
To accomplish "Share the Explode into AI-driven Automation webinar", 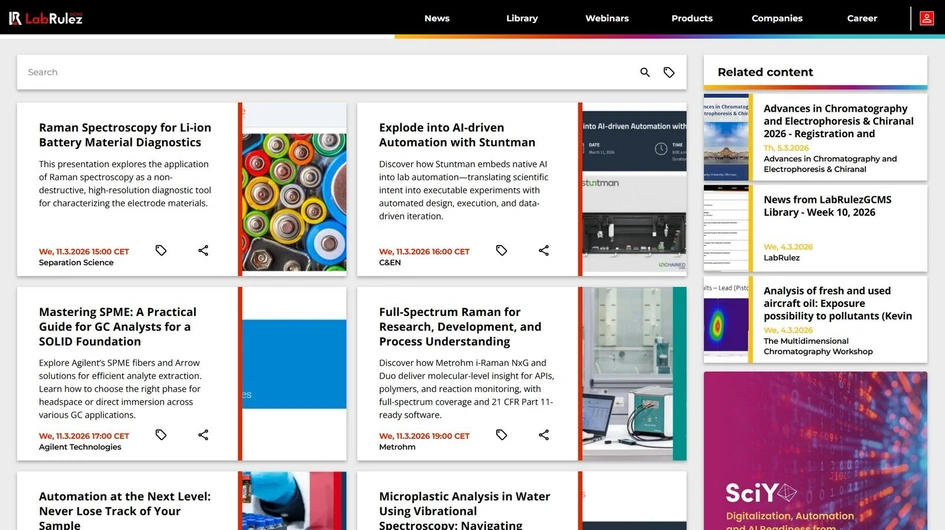I will (x=544, y=250).
